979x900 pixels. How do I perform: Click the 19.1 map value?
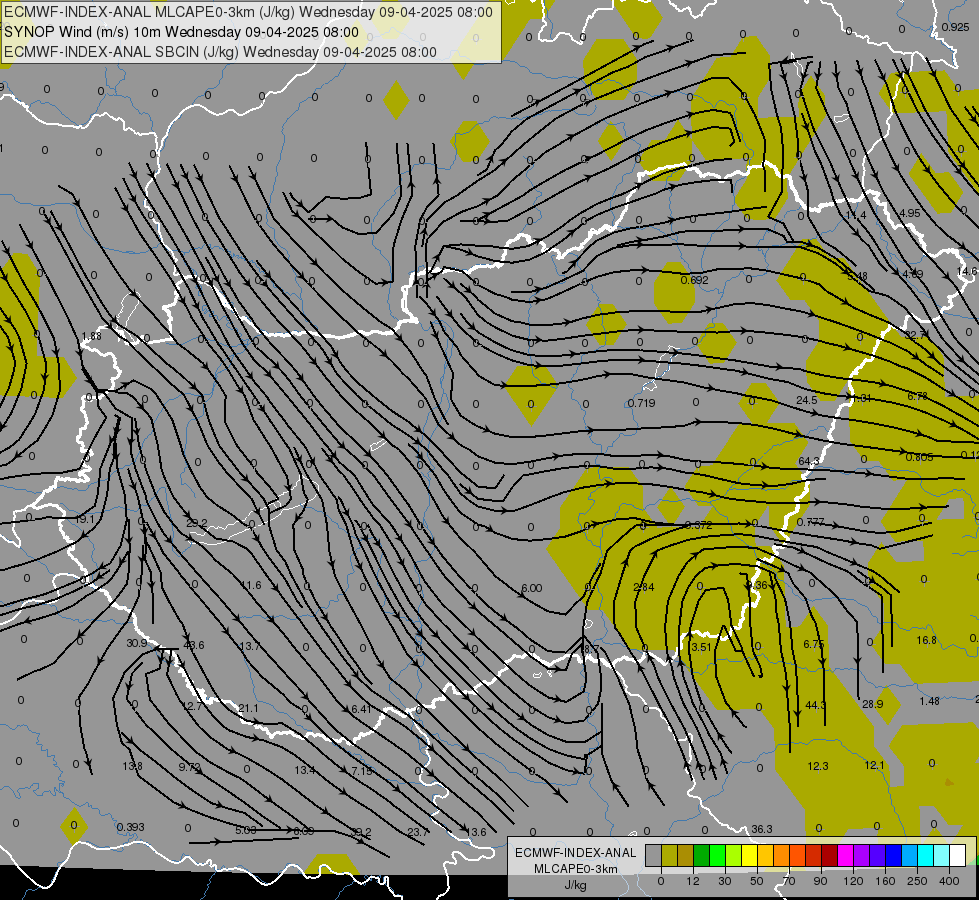click(84, 519)
